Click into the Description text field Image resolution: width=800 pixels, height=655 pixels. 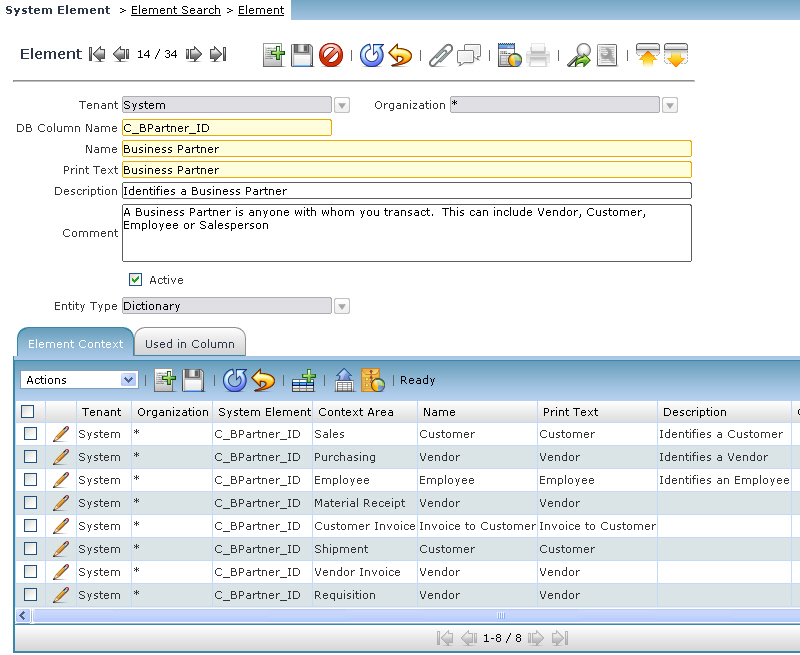[x=406, y=191]
